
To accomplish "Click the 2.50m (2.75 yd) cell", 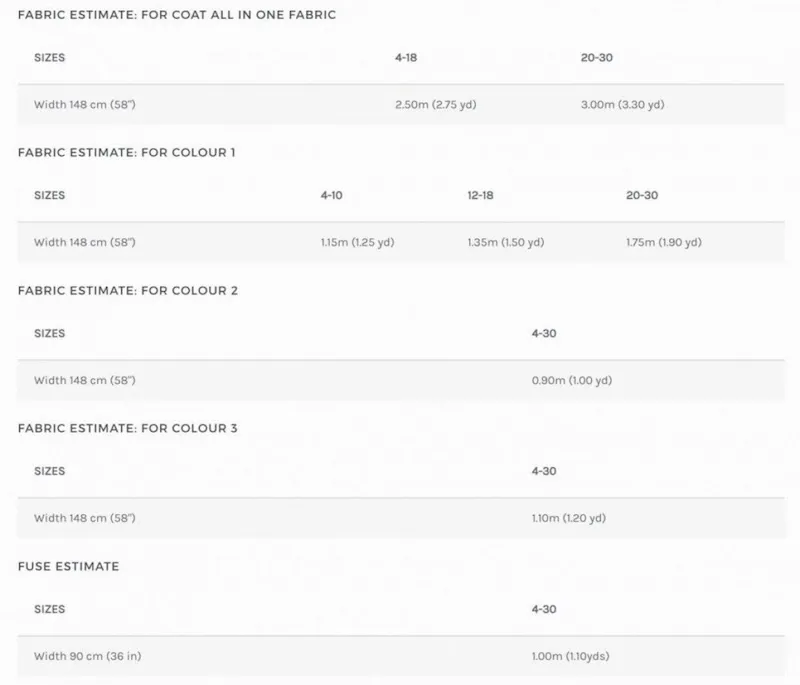I will [x=436, y=104].
